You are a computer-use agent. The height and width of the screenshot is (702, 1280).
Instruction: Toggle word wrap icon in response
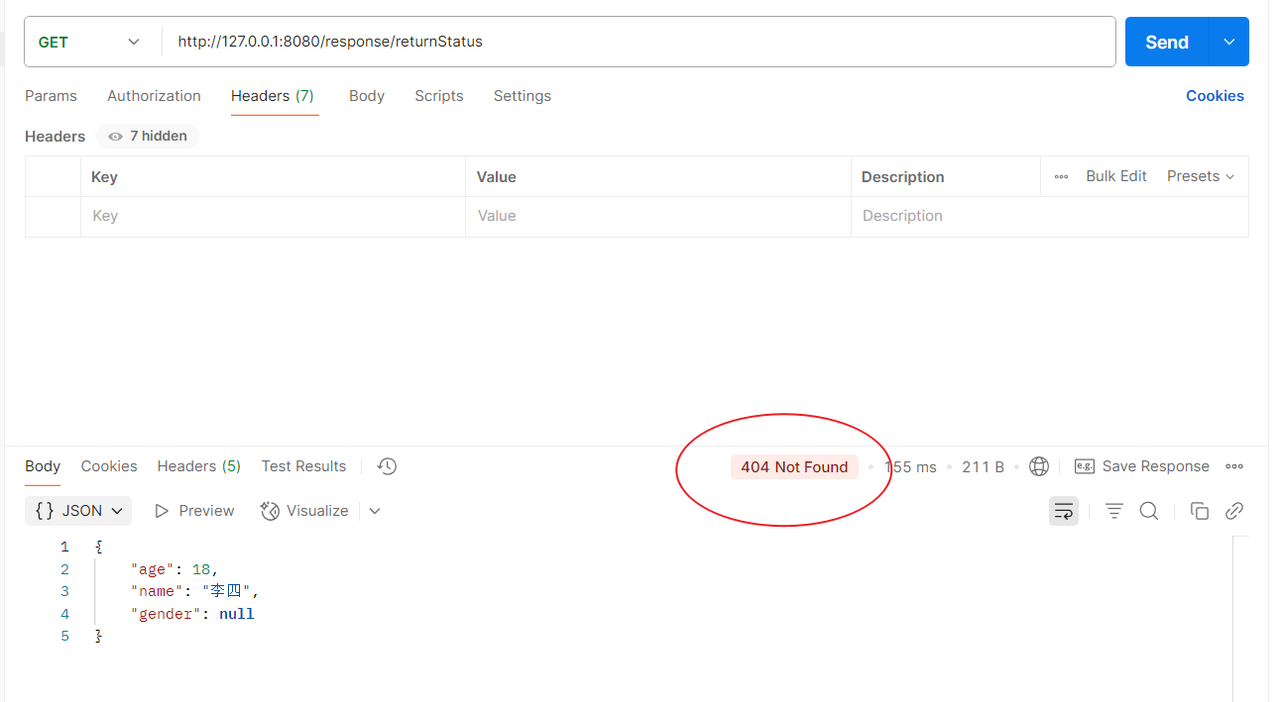pyautogui.click(x=1063, y=511)
